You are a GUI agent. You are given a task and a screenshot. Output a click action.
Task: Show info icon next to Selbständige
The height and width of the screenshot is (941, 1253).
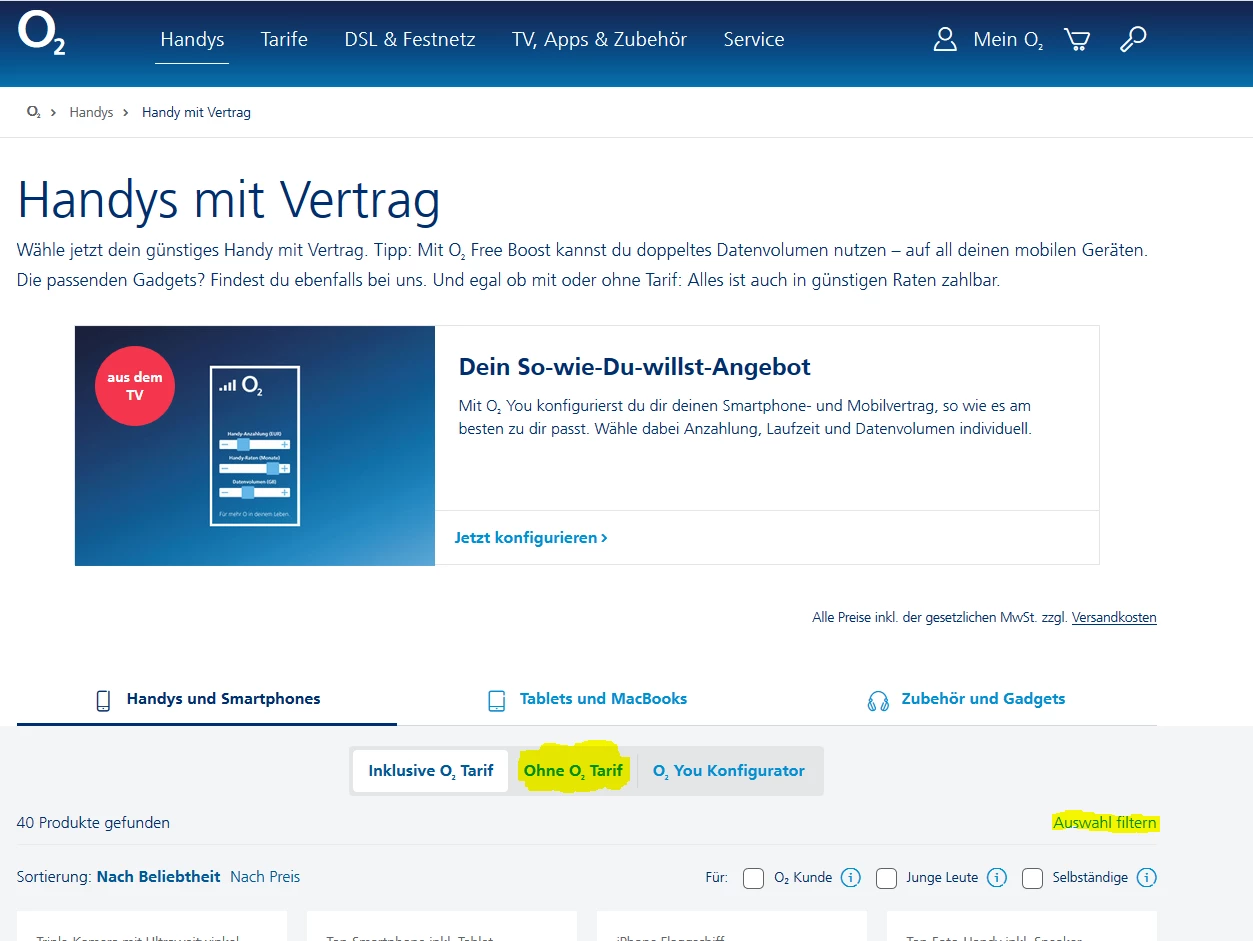1147,878
